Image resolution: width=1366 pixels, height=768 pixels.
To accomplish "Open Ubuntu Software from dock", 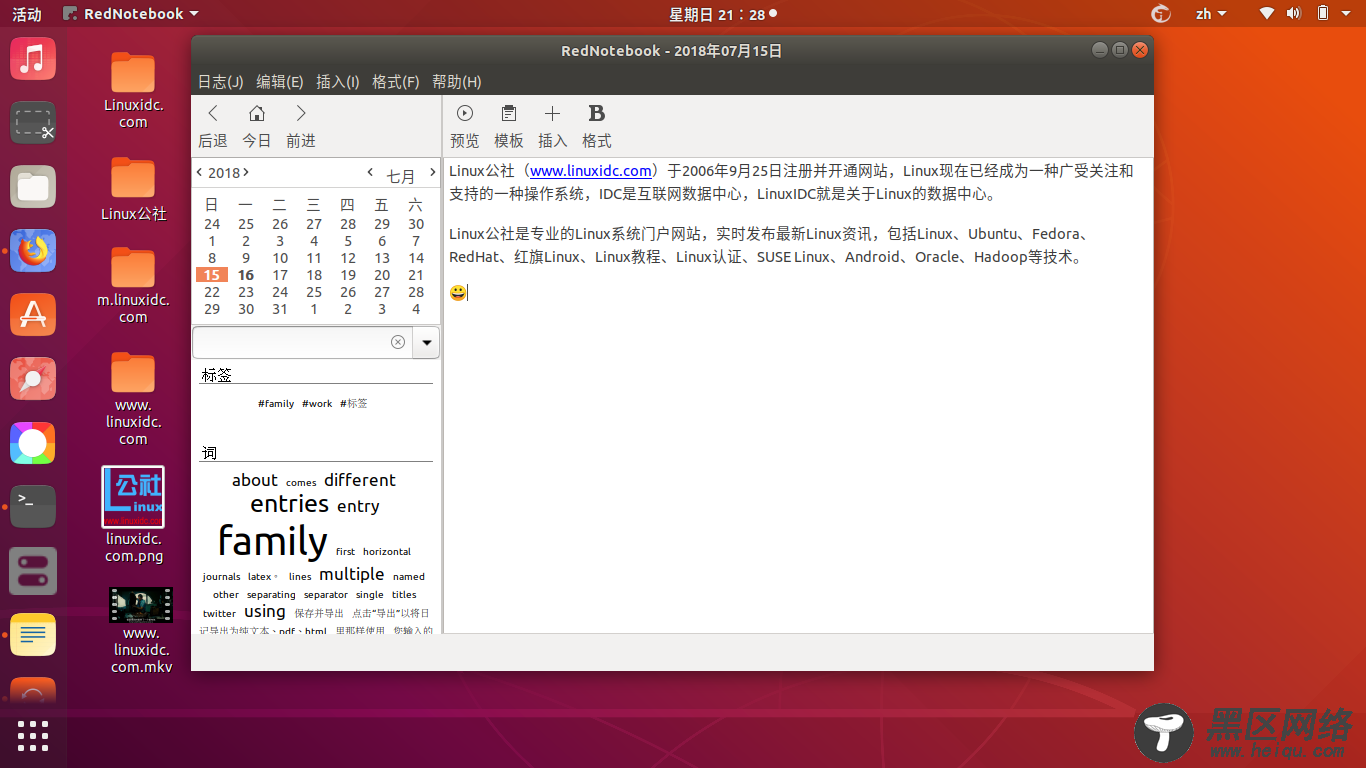I will pyautogui.click(x=33, y=315).
